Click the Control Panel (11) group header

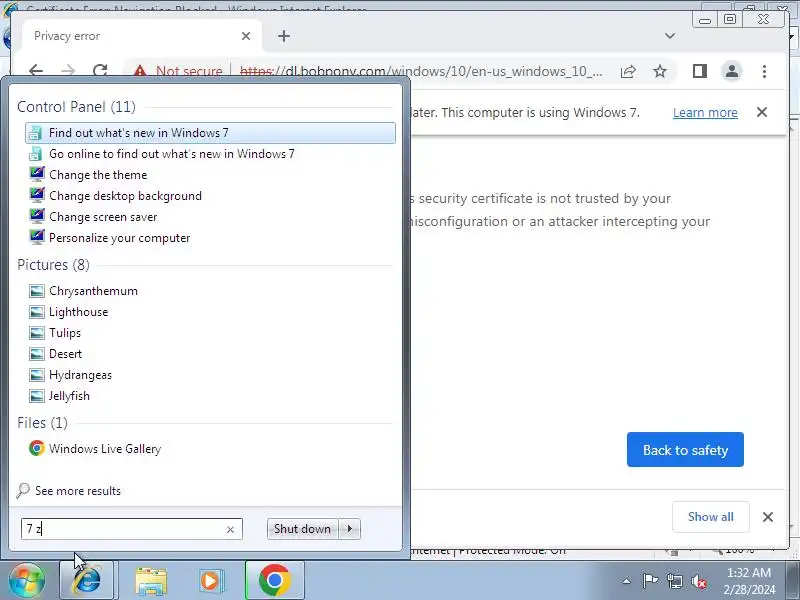[77, 107]
